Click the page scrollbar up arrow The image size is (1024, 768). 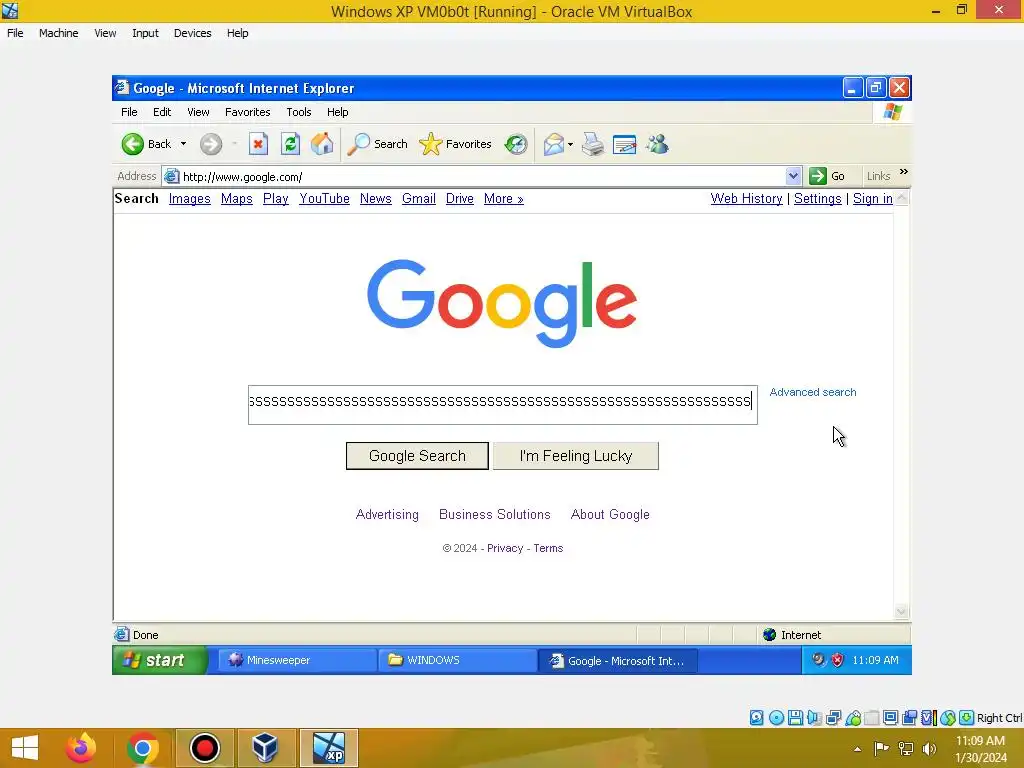901,198
